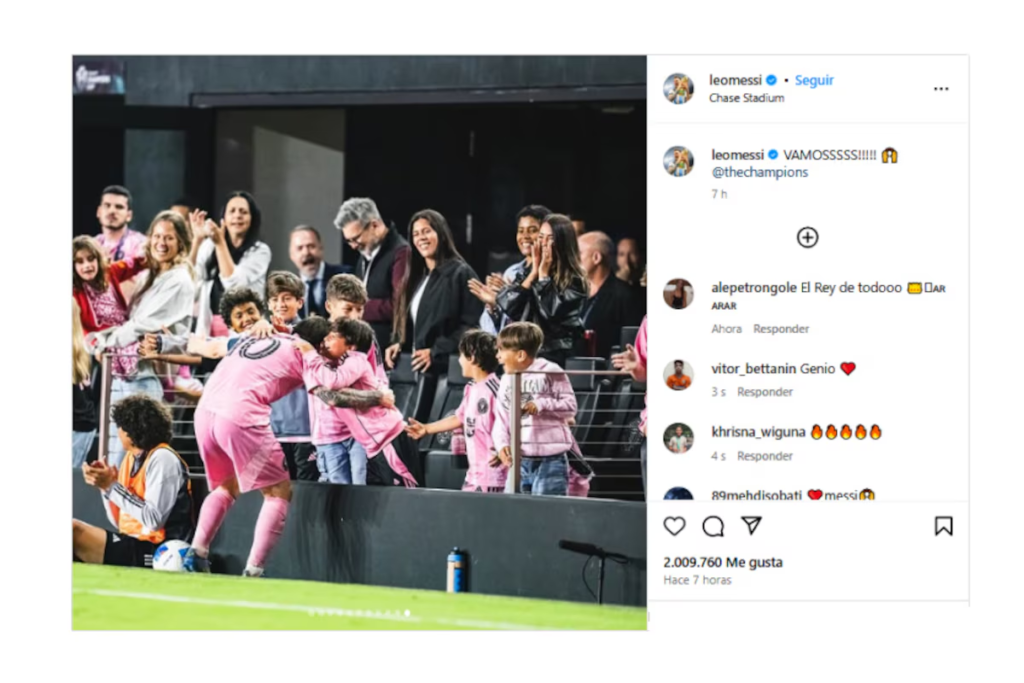Viewport: 1024px width, 683px height.
Task: Click the Seguir follow button
Action: (814, 80)
